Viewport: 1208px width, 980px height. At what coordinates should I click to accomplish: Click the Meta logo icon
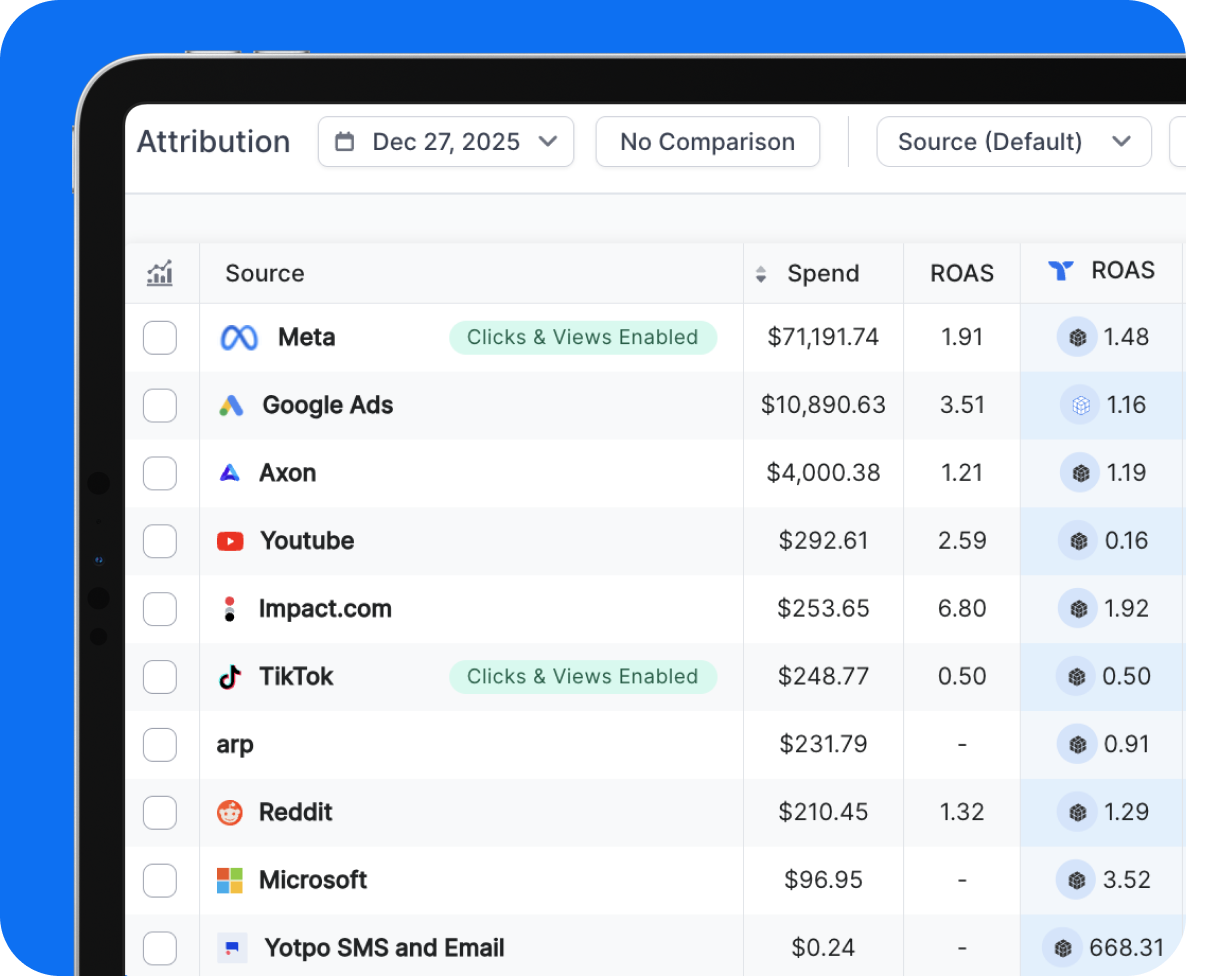(x=239, y=338)
